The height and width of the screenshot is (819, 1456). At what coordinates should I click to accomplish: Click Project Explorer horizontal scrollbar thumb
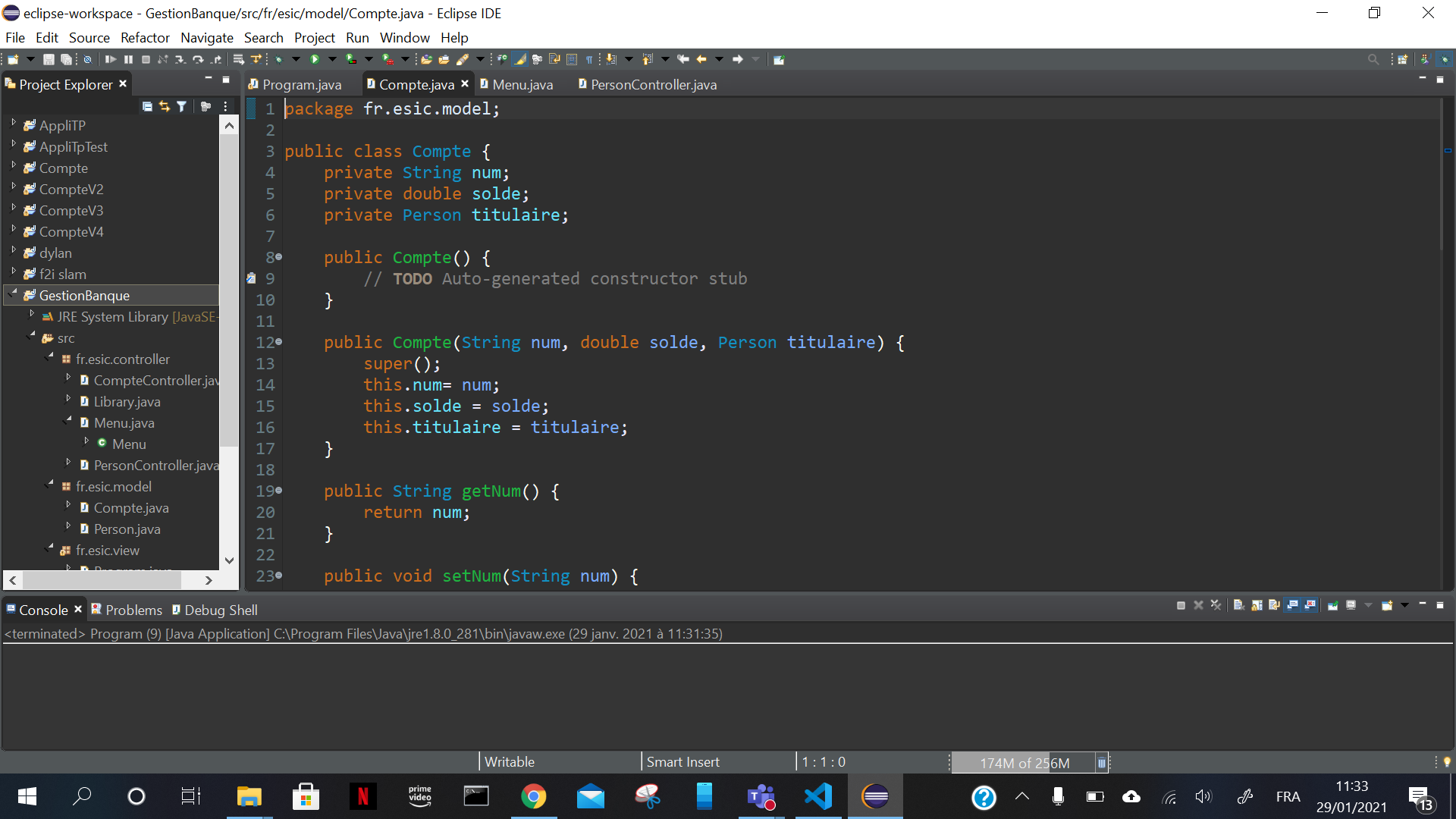pos(102,580)
